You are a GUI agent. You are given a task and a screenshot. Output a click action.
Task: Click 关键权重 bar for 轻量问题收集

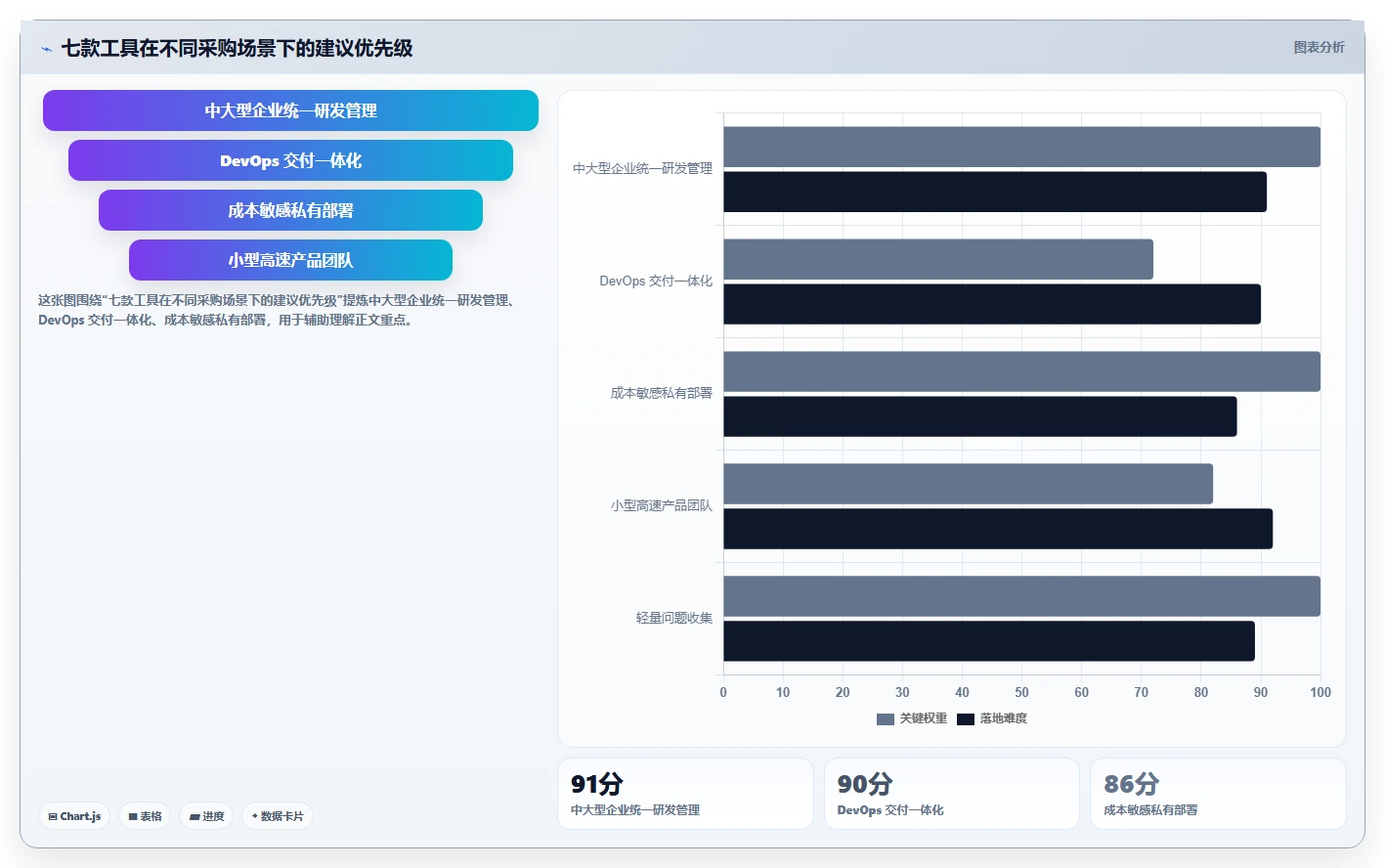tap(1021, 596)
